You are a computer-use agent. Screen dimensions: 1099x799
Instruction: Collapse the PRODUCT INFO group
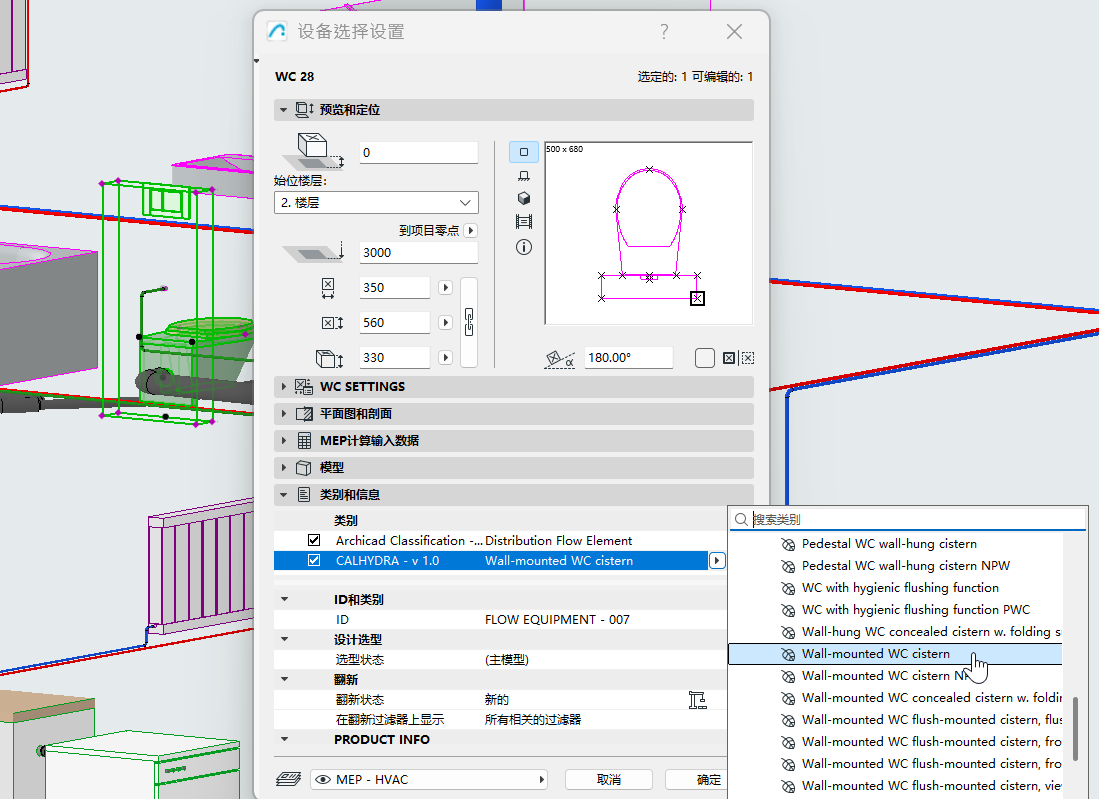285,739
